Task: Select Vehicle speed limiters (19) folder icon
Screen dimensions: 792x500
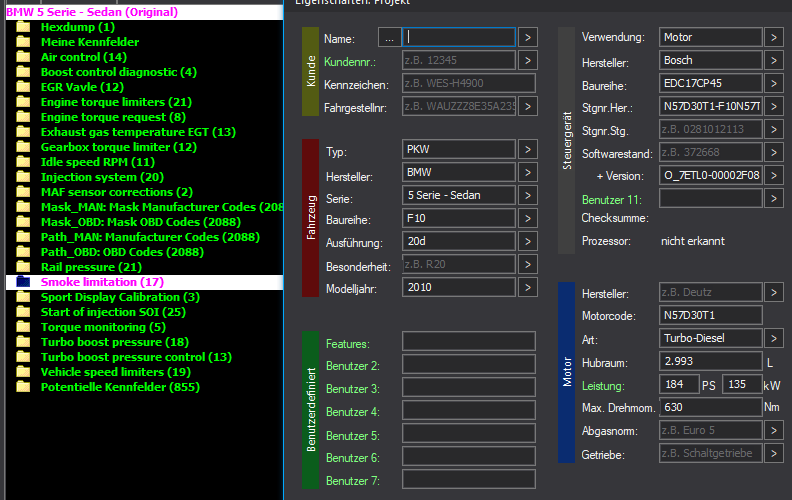Action: [23, 372]
